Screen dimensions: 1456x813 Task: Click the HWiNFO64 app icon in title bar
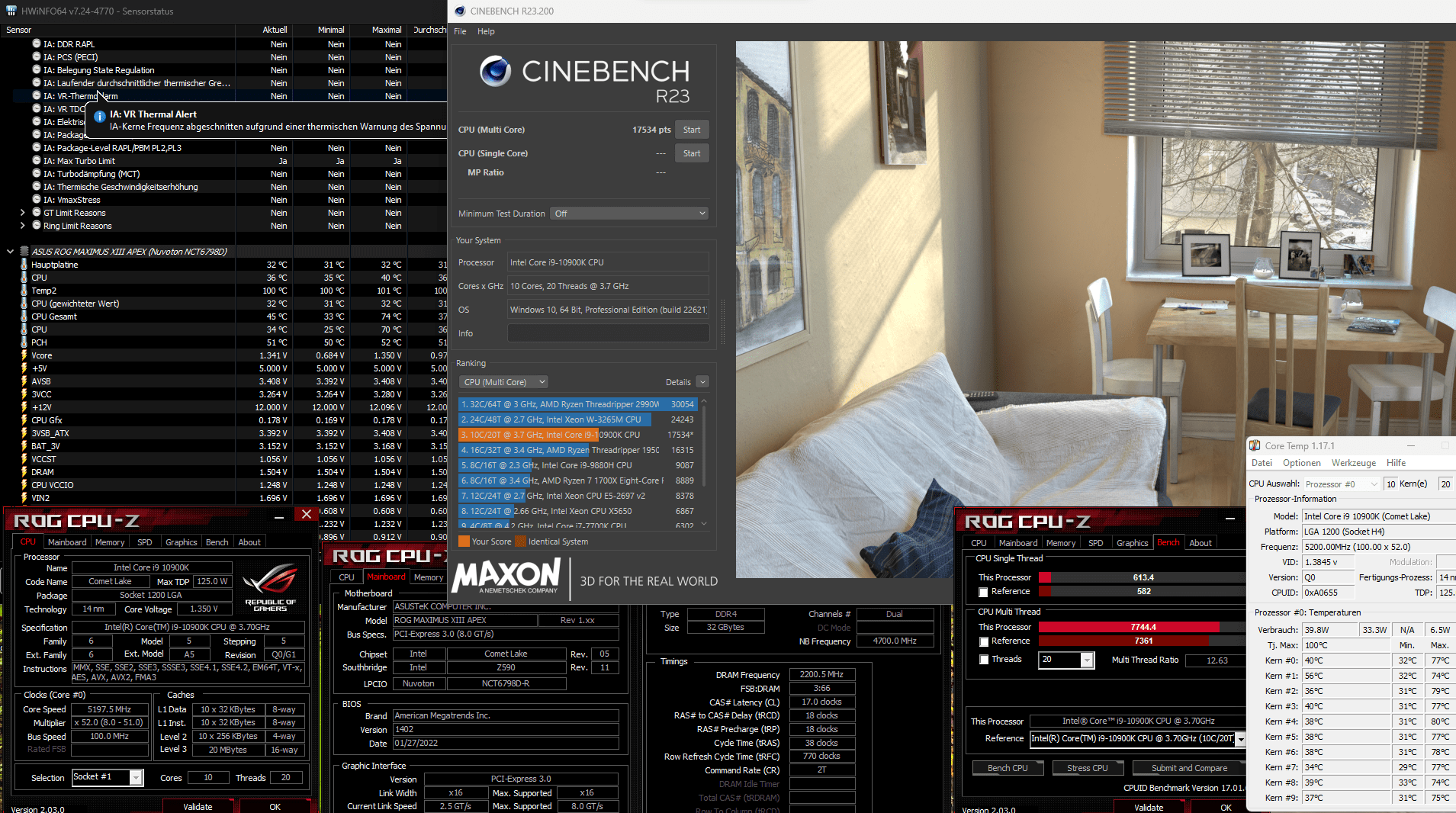coord(11,11)
